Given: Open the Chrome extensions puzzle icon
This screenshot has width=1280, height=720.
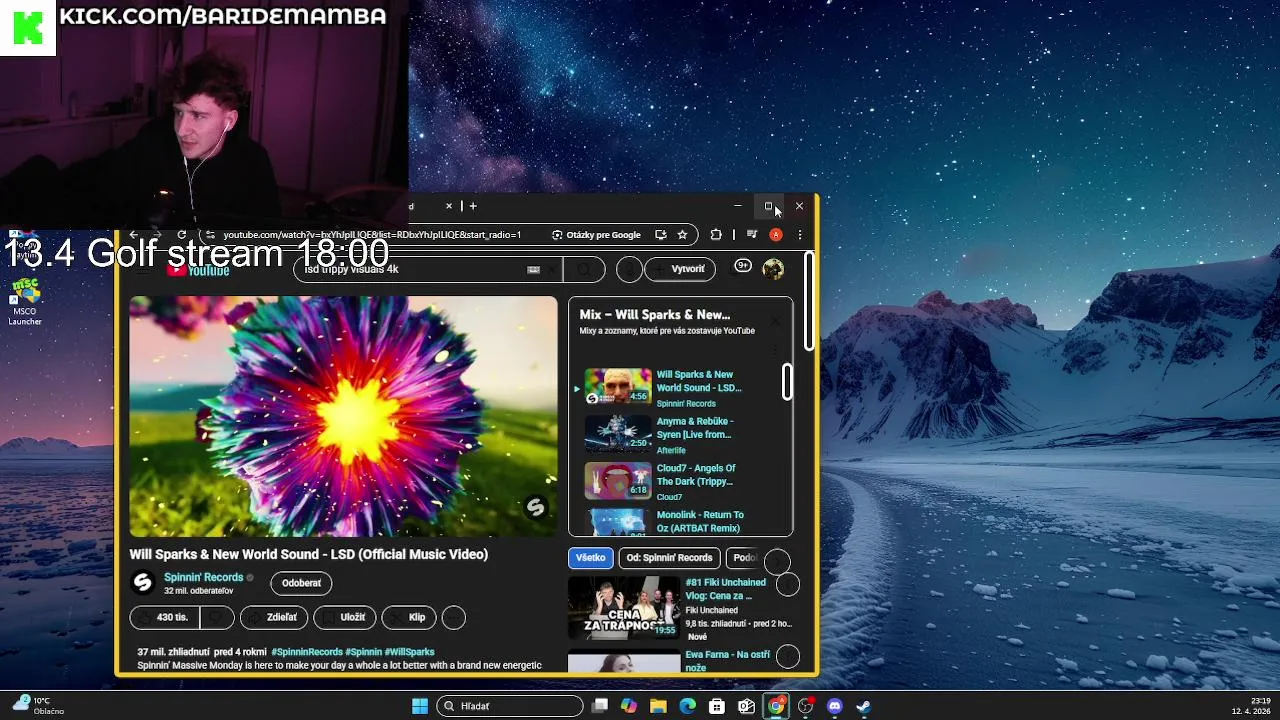Looking at the screenshot, I should [716, 235].
